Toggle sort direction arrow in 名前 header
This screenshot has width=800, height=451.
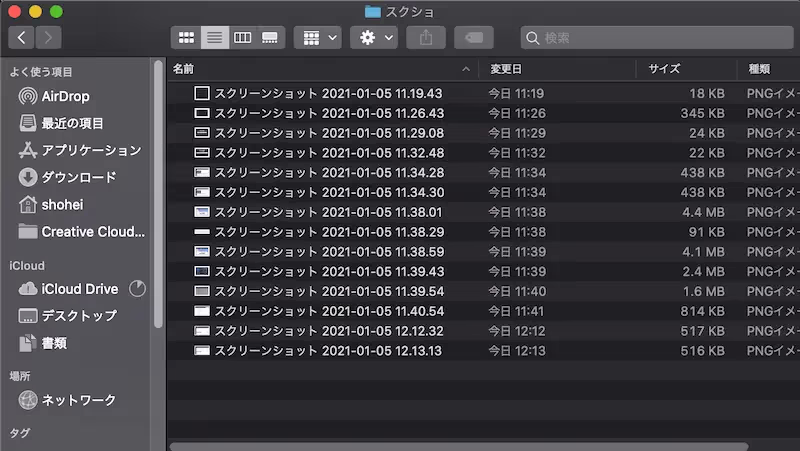(466, 69)
